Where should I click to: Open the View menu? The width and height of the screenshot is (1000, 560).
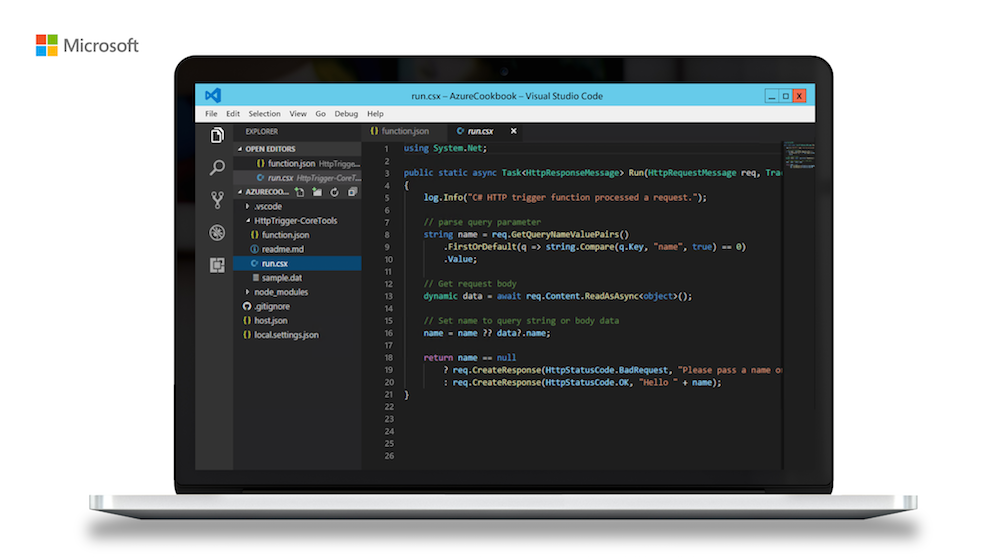[x=298, y=114]
